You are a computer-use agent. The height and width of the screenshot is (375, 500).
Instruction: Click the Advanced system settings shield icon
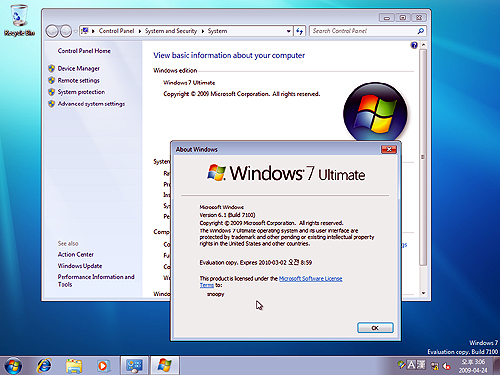(x=51, y=104)
